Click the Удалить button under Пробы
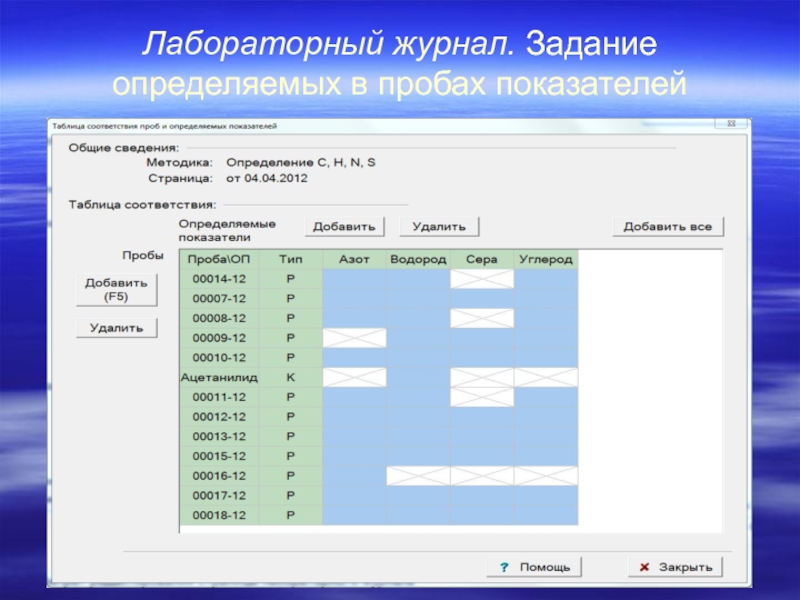The image size is (800, 600). point(116,328)
